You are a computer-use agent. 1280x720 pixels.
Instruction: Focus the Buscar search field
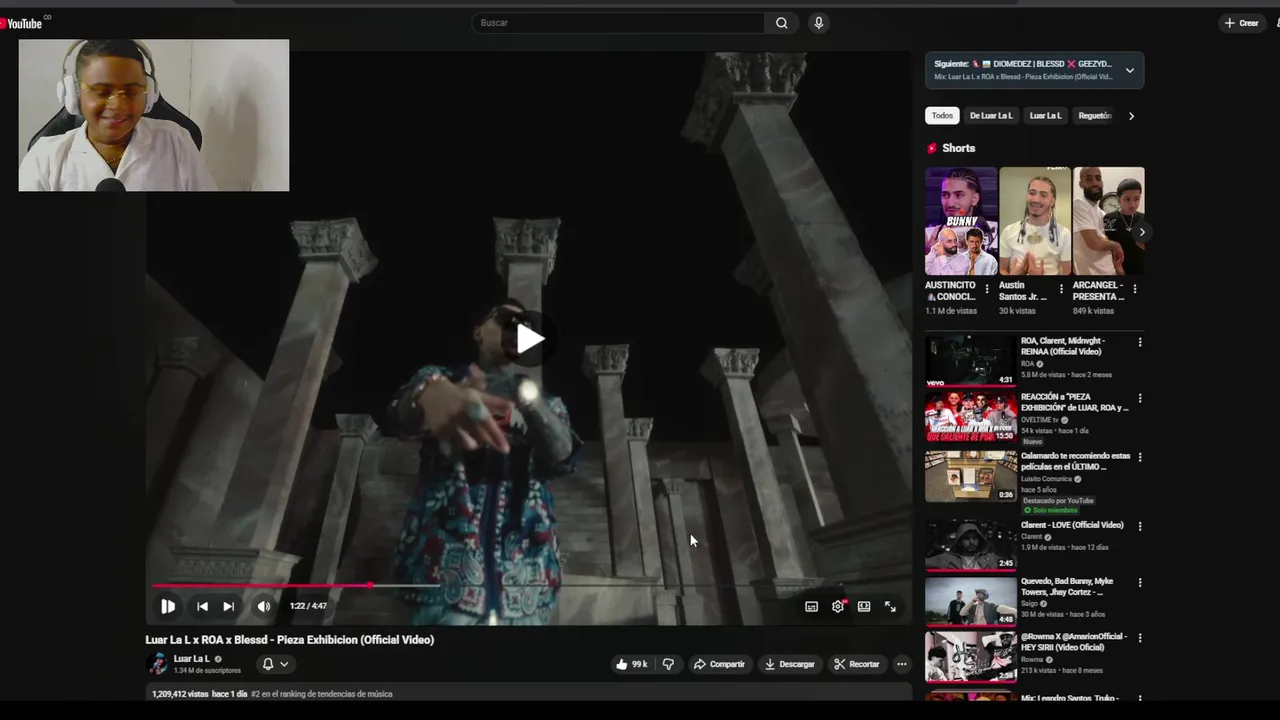click(618, 23)
